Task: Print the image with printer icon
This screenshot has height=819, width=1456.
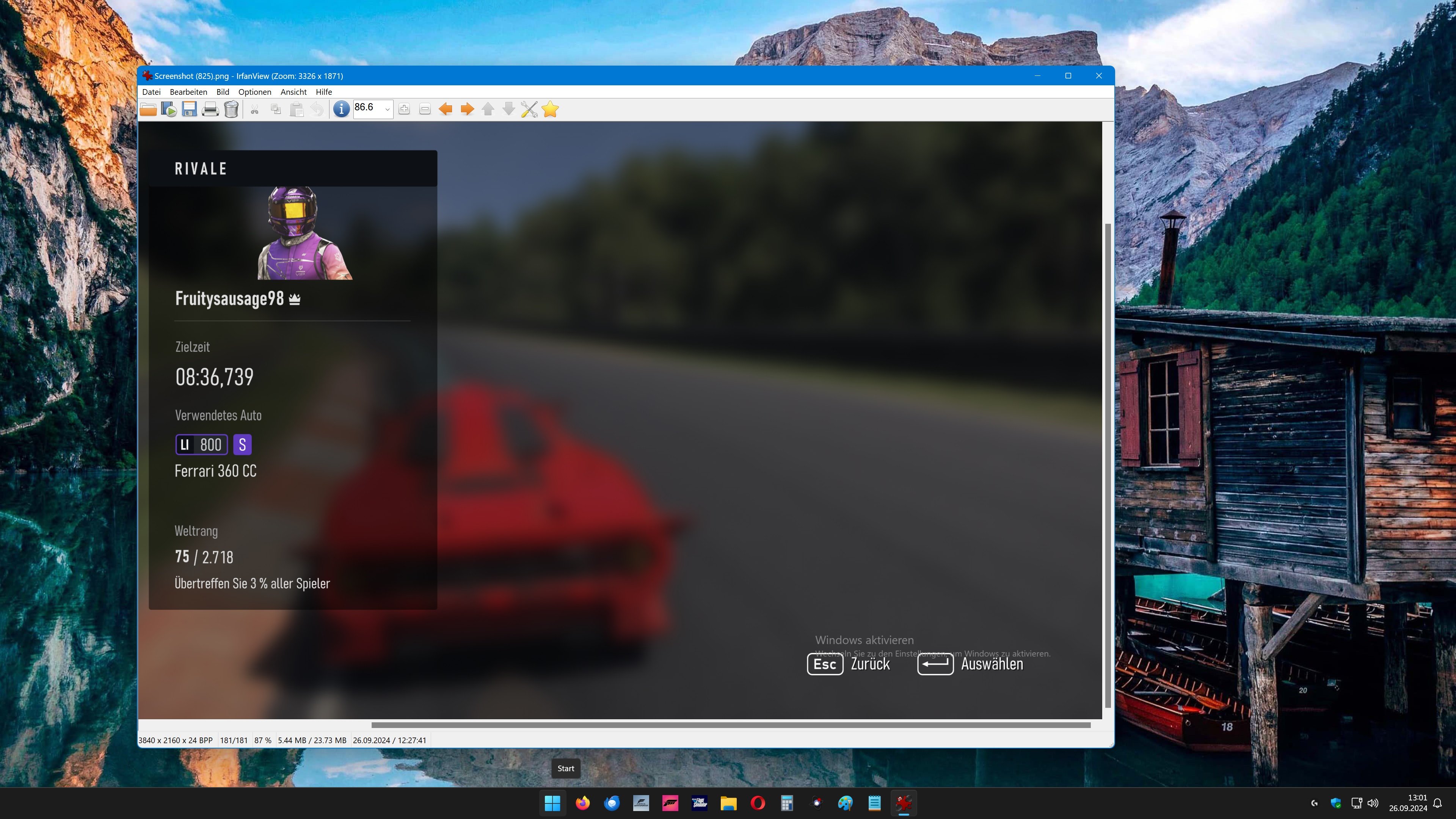Action: coord(210,109)
